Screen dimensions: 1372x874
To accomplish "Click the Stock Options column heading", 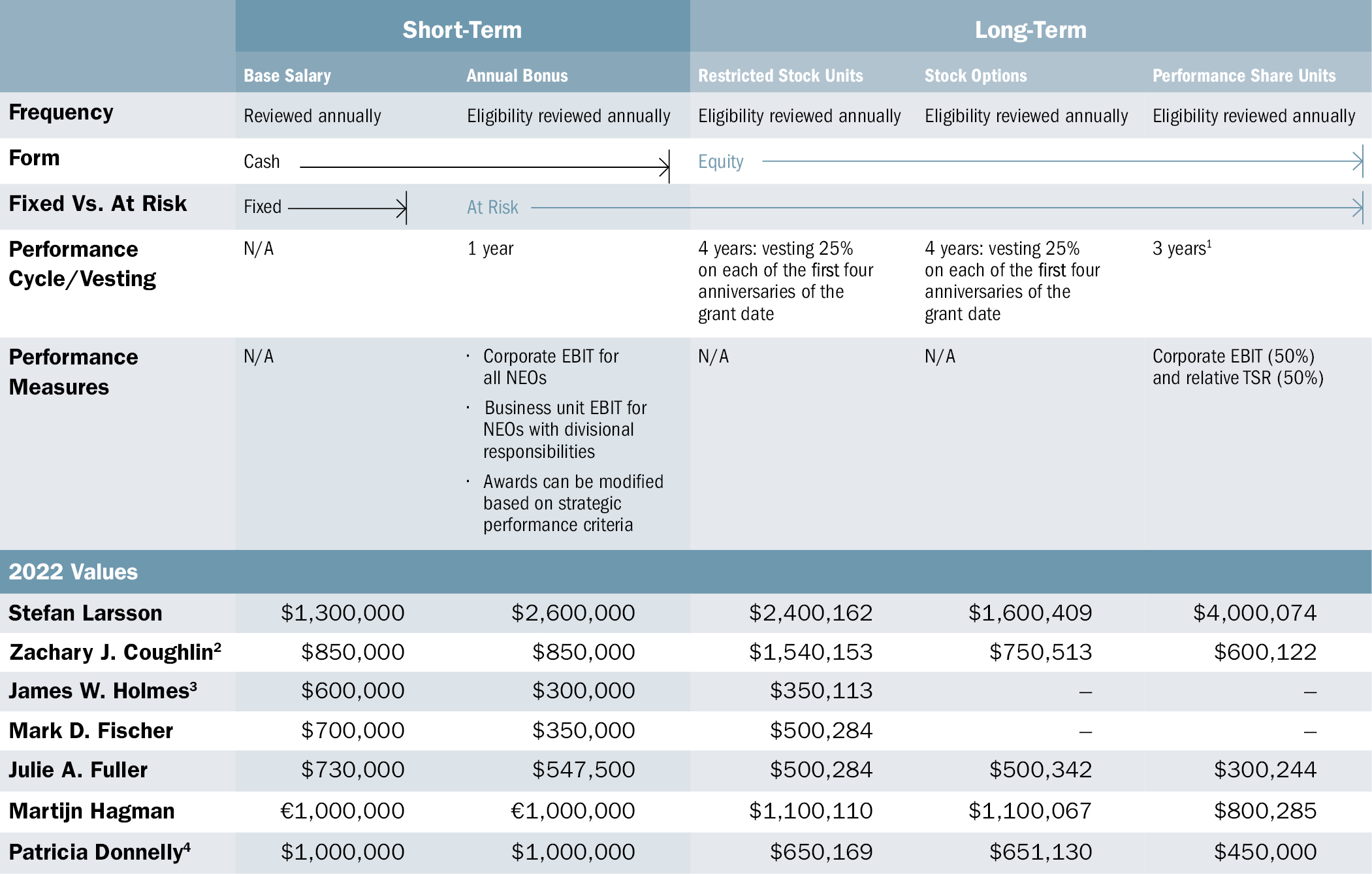I will coord(975,76).
